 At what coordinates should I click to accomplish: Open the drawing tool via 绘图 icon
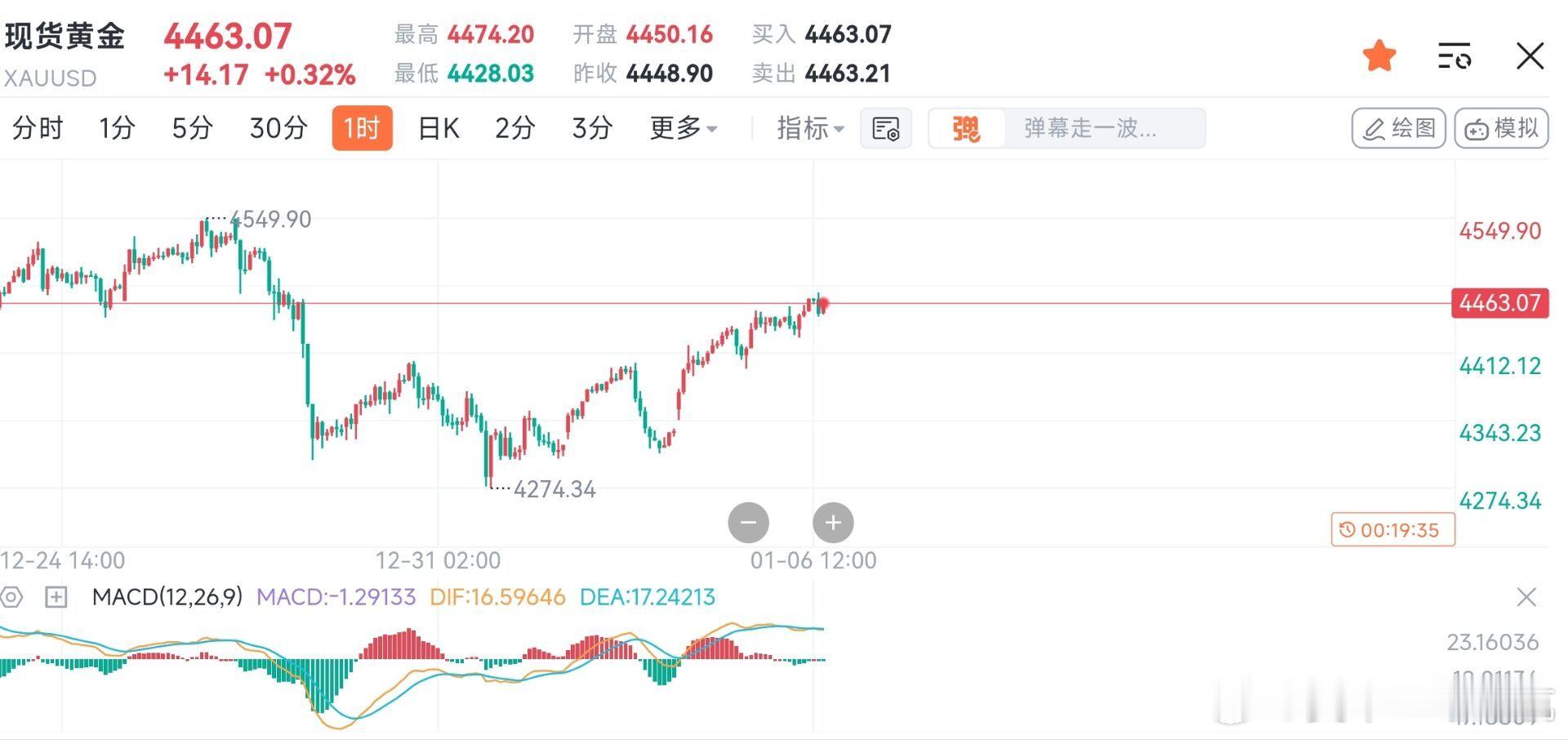pyautogui.click(x=1398, y=128)
